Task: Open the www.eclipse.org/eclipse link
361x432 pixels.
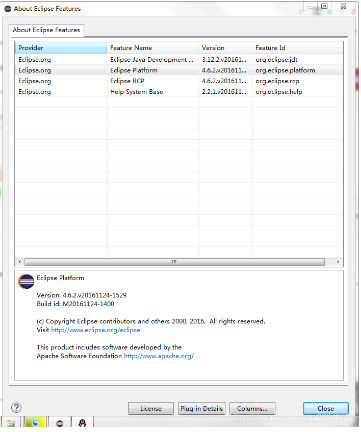Action: coord(95,330)
